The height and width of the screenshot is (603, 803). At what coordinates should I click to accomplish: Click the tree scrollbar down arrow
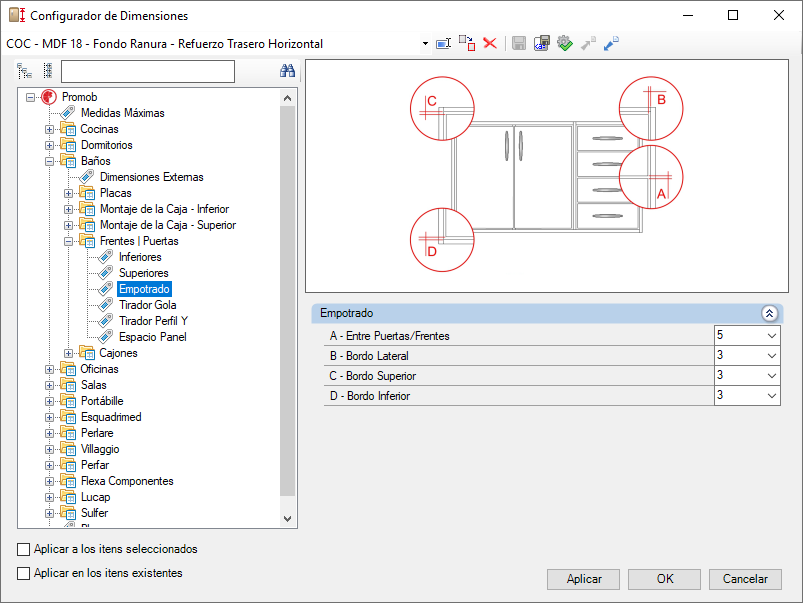click(x=287, y=518)
